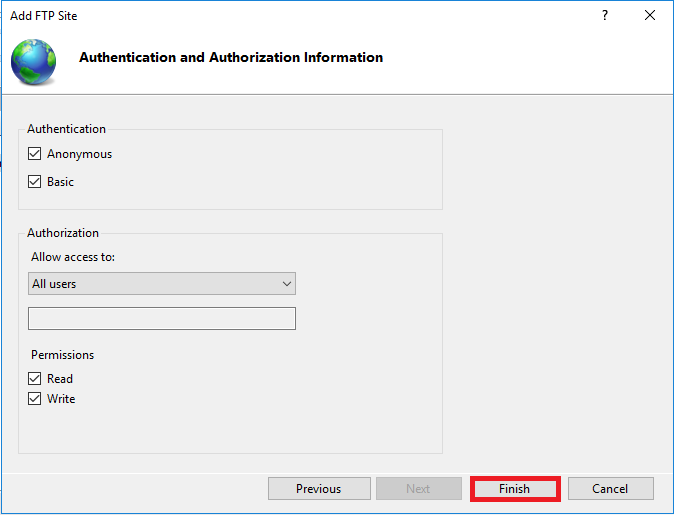Click the globe icon in the wizard header
This screenshot has height=515, width=674.
(34, 62)
